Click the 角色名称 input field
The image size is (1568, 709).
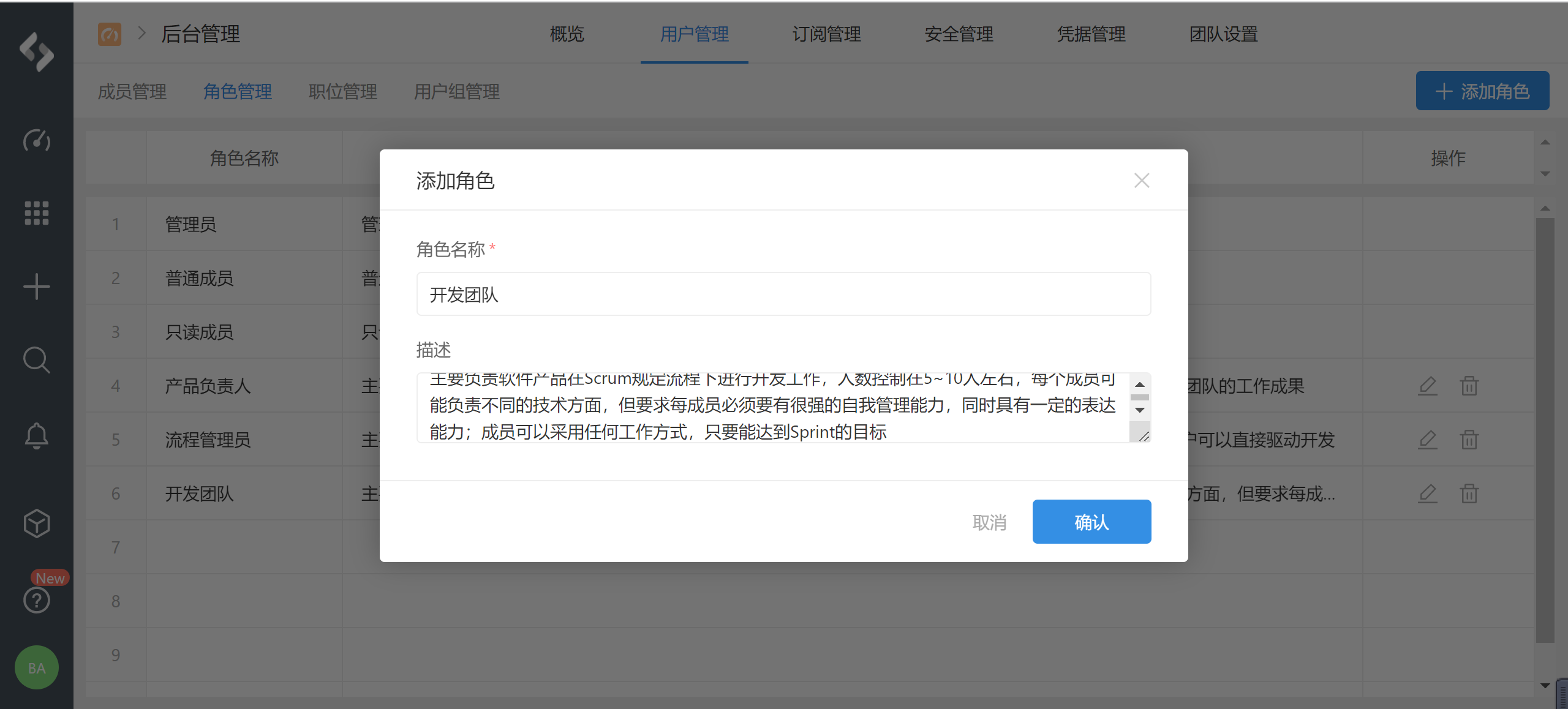point(783,294)
